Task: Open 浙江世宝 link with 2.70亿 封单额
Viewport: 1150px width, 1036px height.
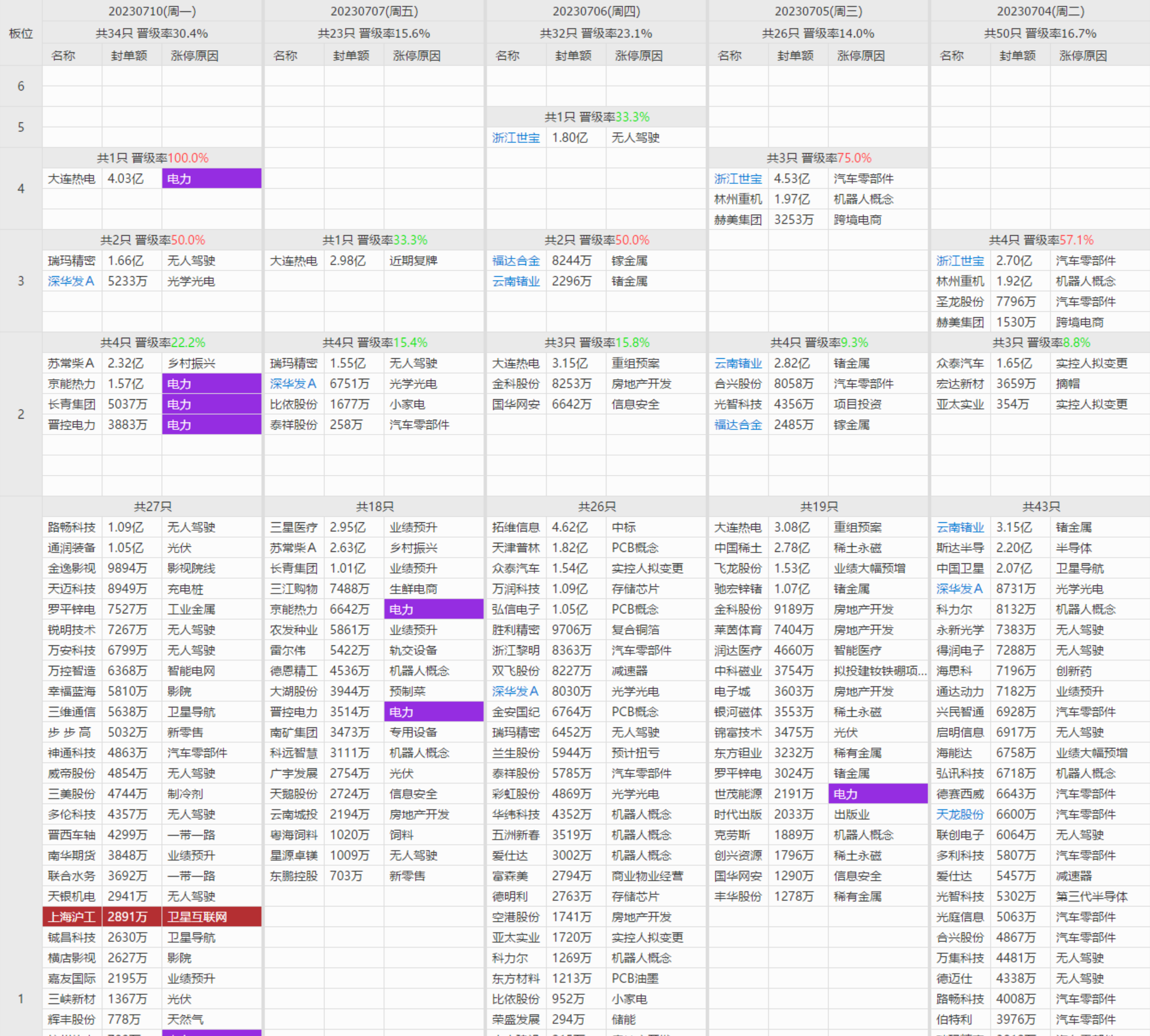Action: tap(960, 261)
